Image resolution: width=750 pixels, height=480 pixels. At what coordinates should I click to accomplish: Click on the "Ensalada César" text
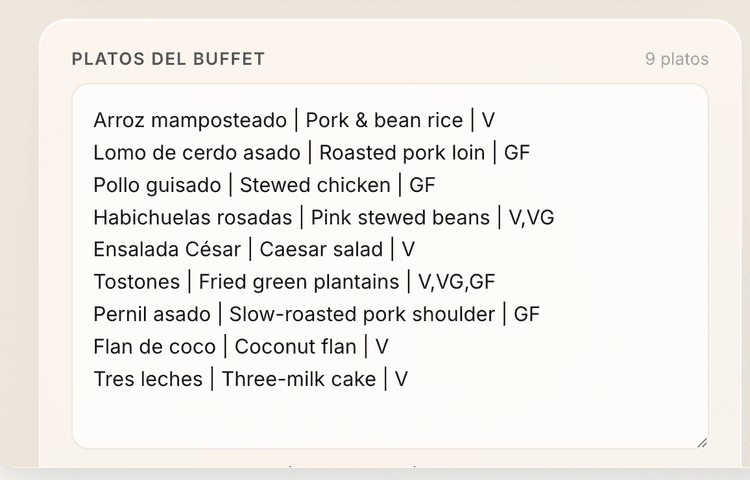167,249
